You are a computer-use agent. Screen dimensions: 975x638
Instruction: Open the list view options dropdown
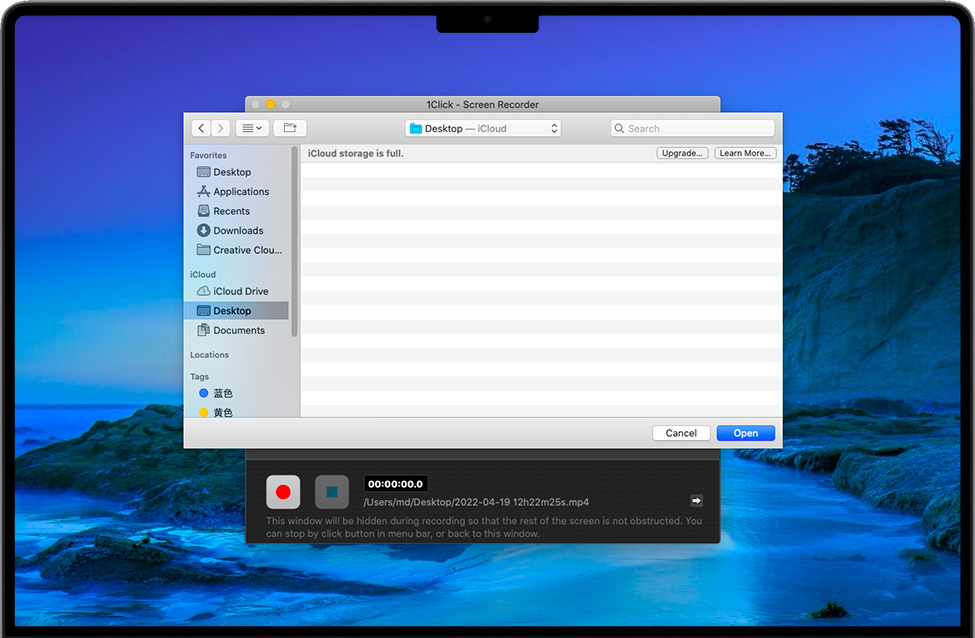252,128
